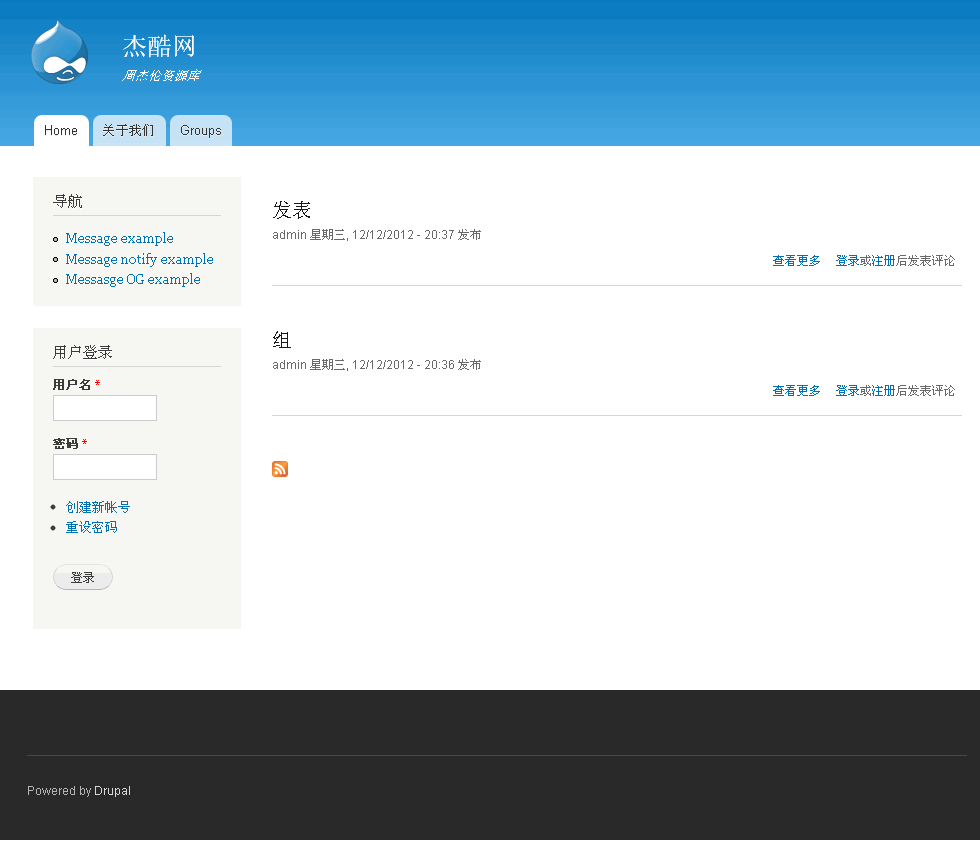This screenshot has height=841, width=980.
Task: Open the Message example link
Action: click(x=119, y=238)
